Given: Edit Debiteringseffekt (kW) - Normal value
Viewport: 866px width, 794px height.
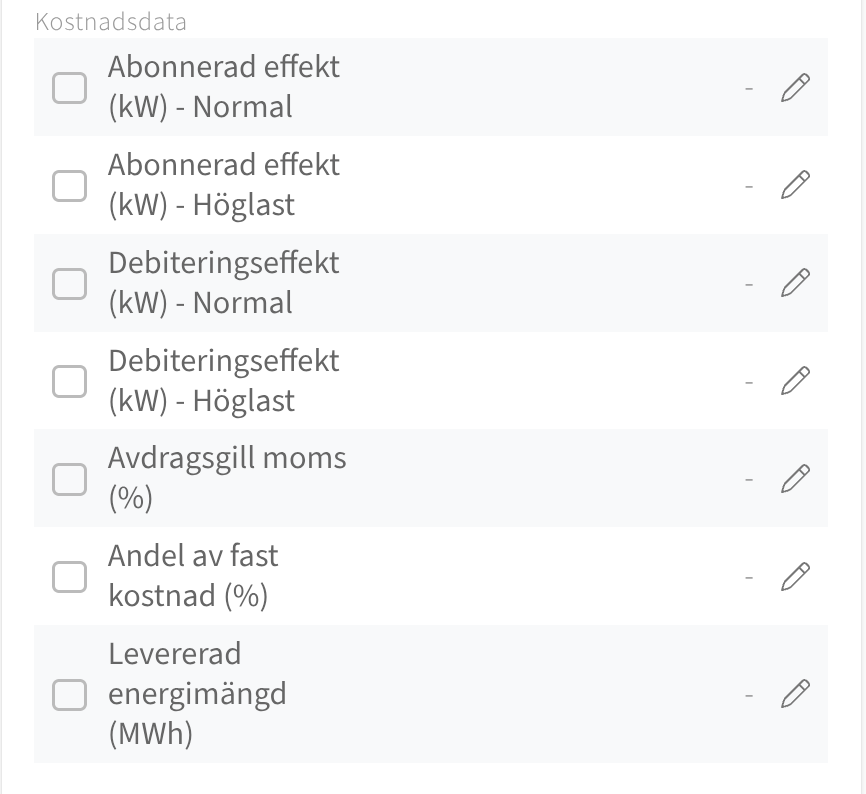Looking at the screenshot, I should pos(795,283).
